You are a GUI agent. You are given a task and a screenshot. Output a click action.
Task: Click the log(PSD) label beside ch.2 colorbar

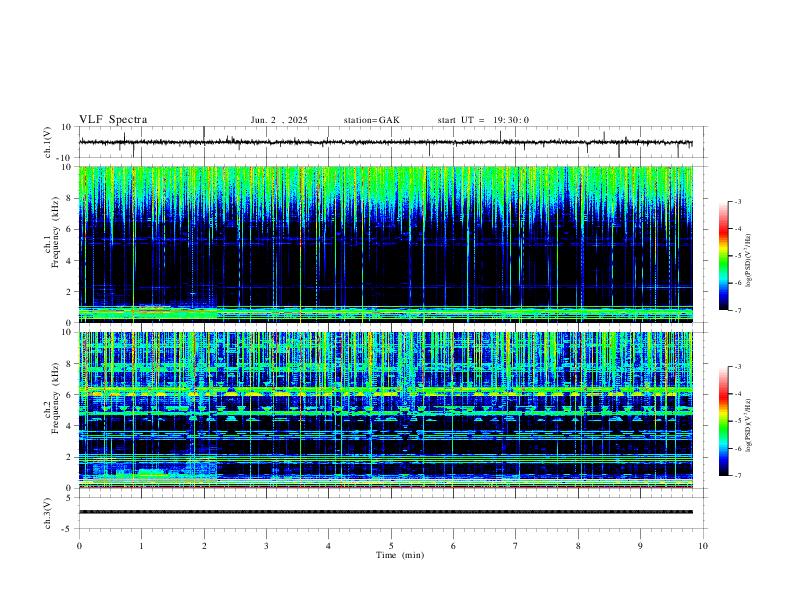point(749,425)
